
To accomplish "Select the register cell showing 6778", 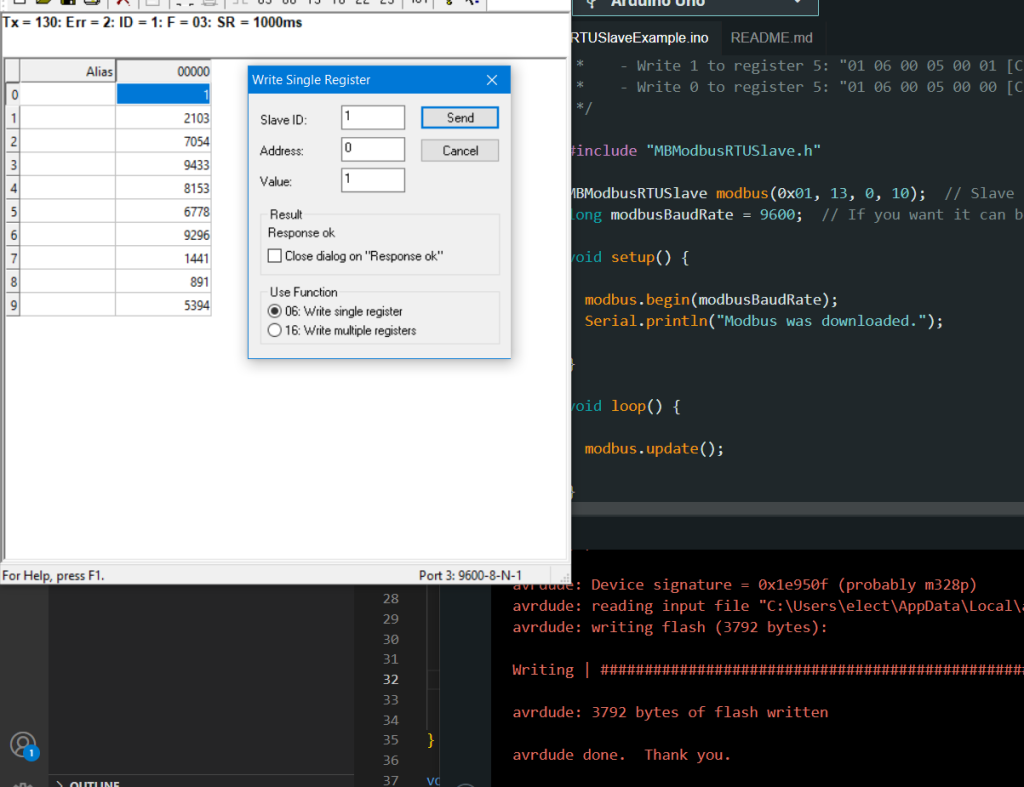I will pyautogui.click(x=164, y=211).
